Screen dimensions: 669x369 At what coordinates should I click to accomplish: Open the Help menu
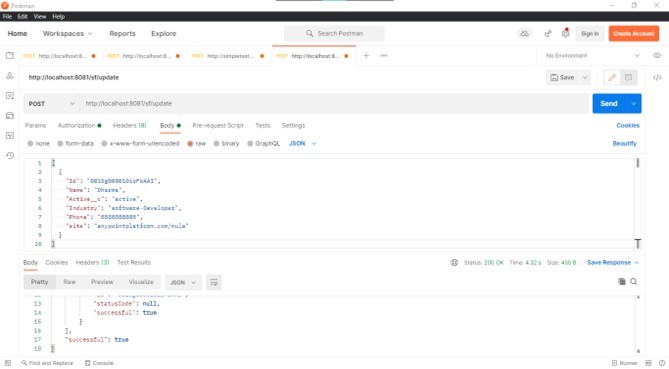[58, 16]
